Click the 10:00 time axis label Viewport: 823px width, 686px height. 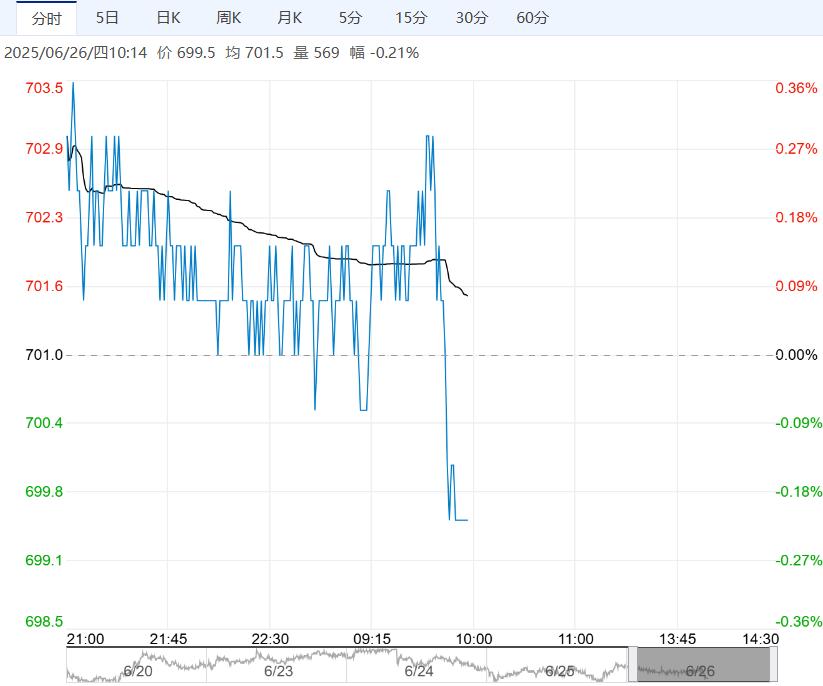pos(473,639)
